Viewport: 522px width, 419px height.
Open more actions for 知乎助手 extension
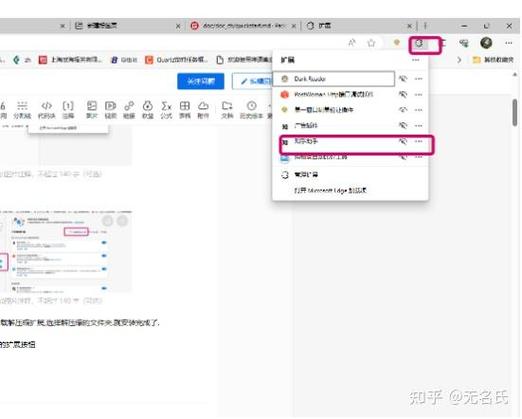click(418, 141)
